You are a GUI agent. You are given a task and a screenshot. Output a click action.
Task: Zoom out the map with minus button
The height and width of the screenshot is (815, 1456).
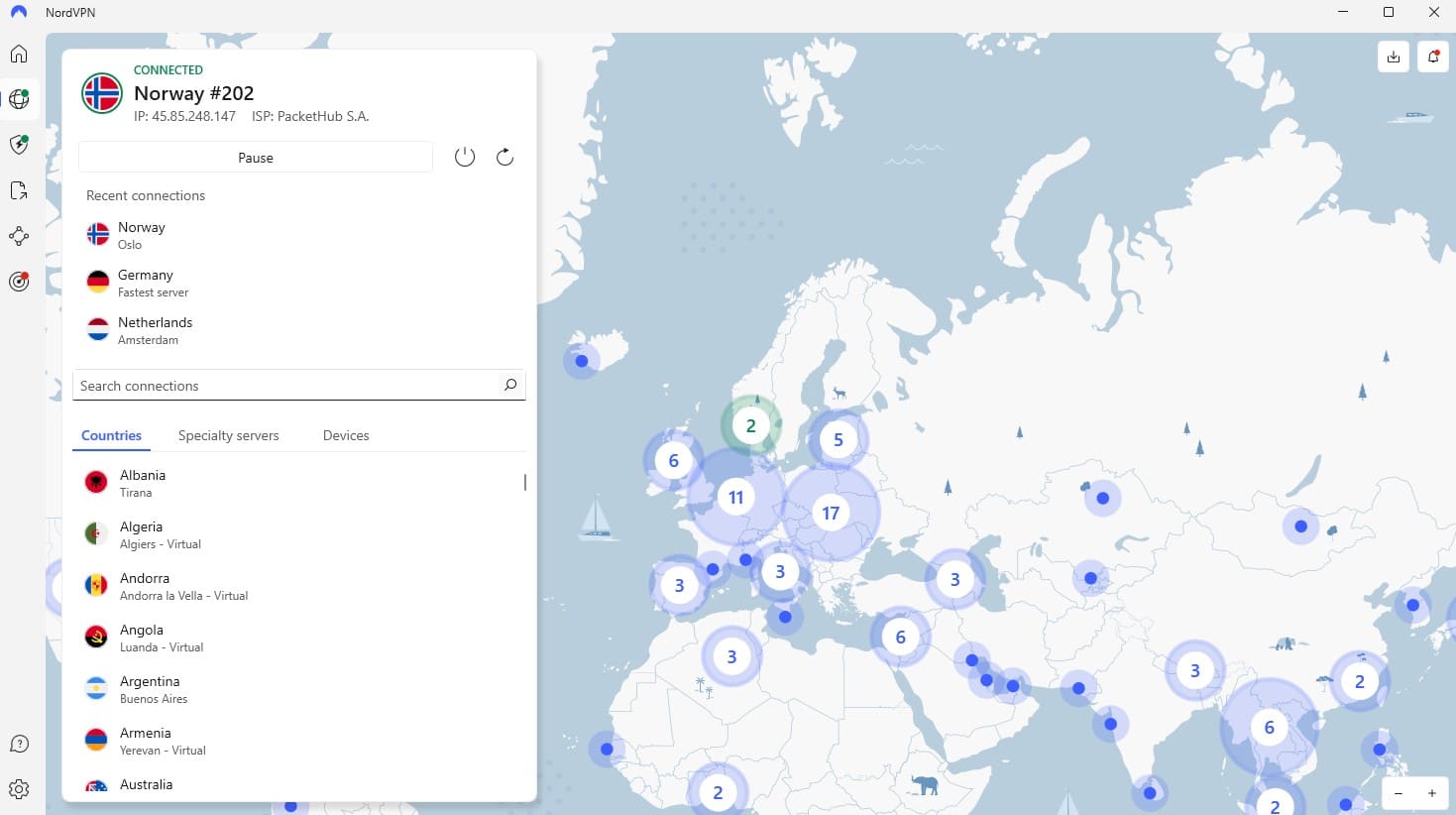click(x=1399, y=793)
